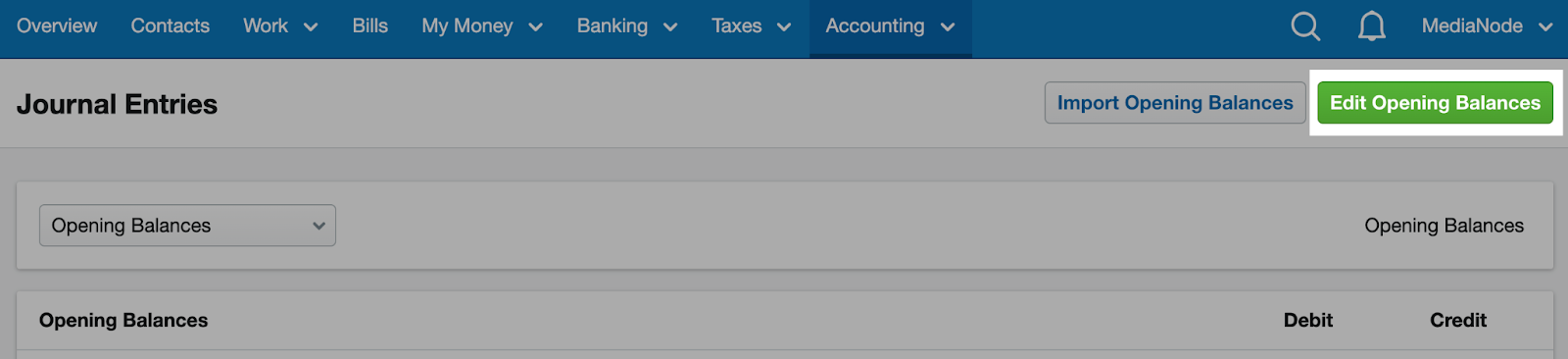Open the MediaNode account menu chevron
This screenshot has height=359, width=1568.
click(1545, 27)
